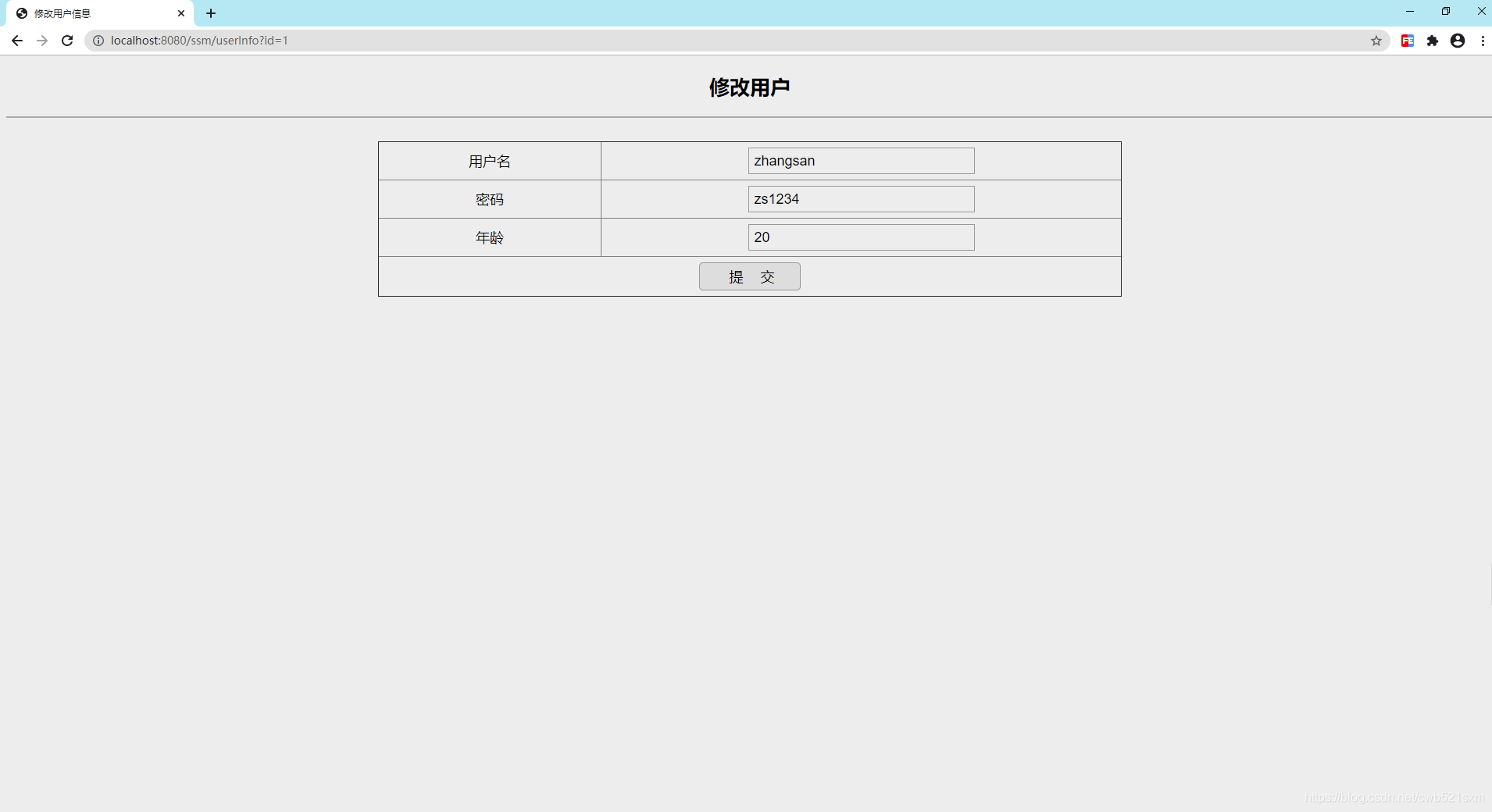
Task: Click the 修改用户 page heading
Action: [x=749, y=87]
